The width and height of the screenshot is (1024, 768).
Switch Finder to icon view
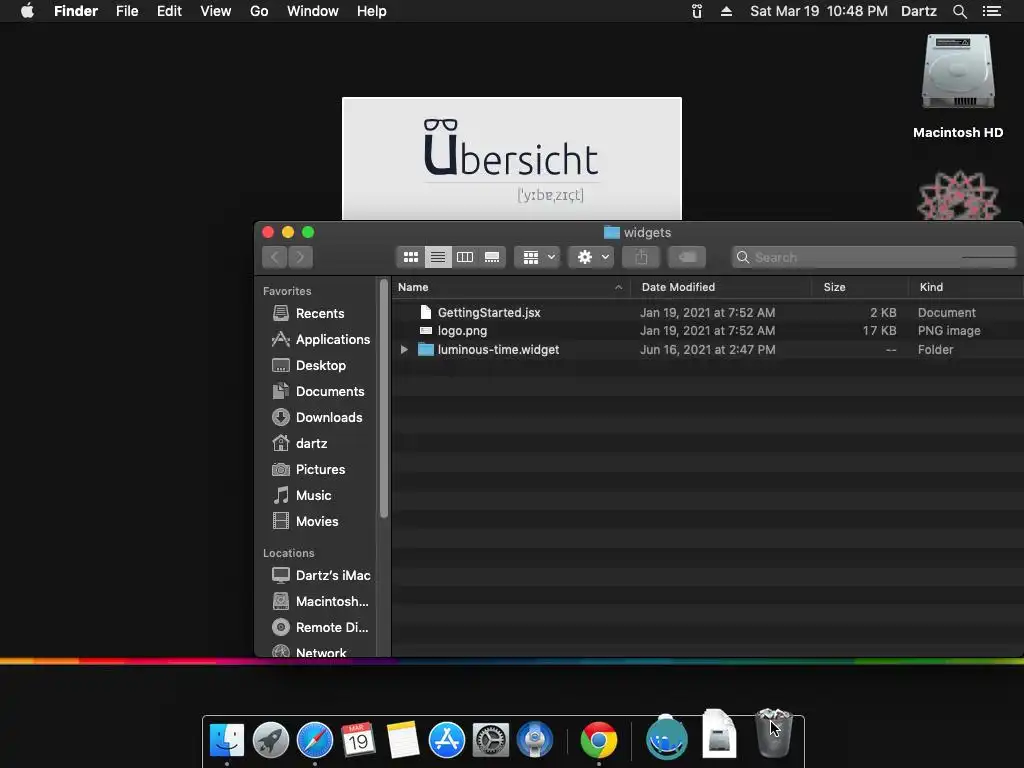click(411, 257)
